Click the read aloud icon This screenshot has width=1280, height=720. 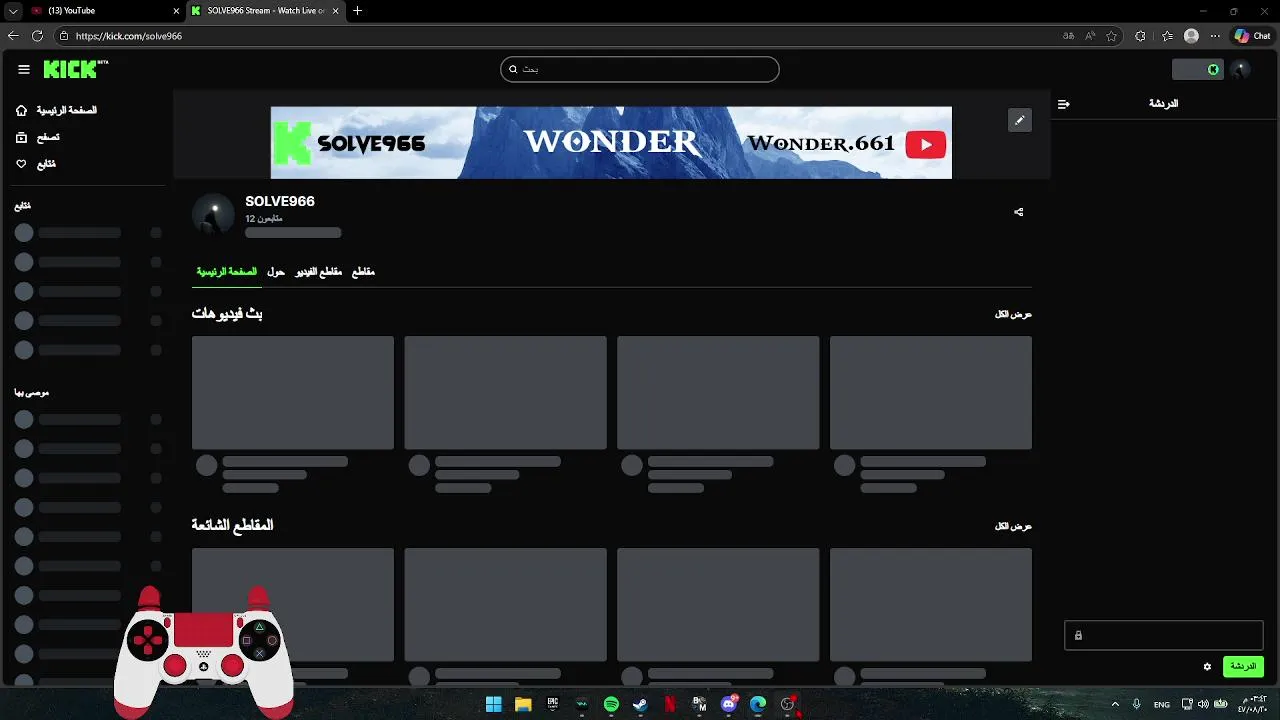(x=1091, y=36)
